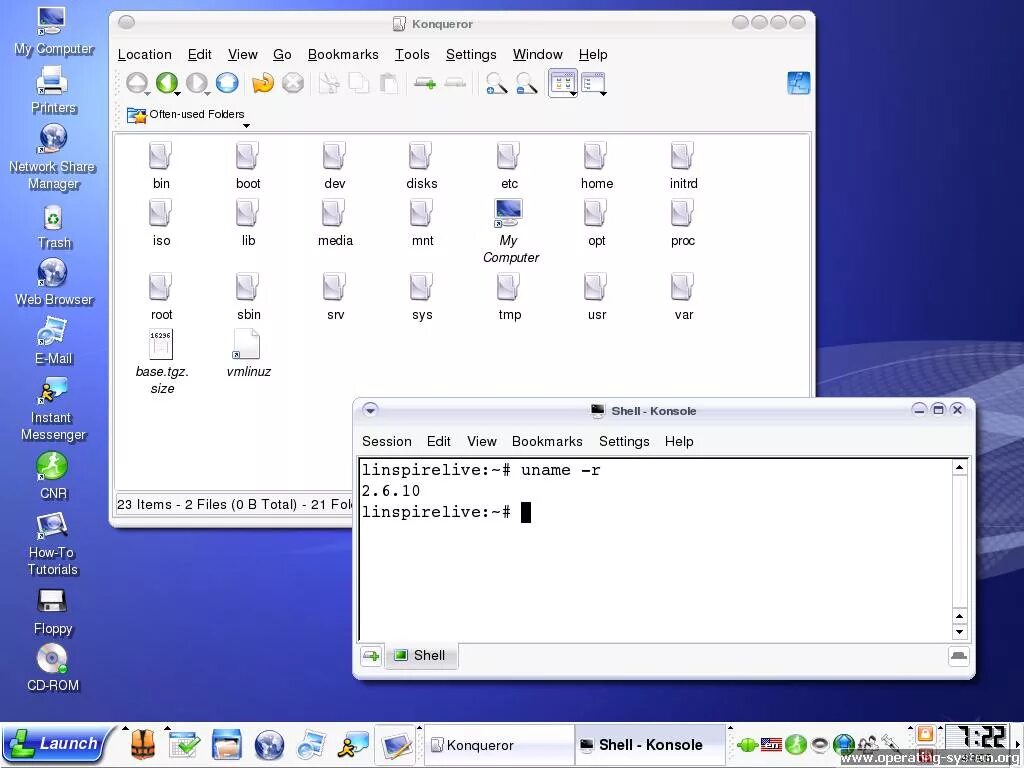The width and height of the screenshot is (1024, 768).
Task: Switch to Tree View mode button
Action: pos(592,82)
